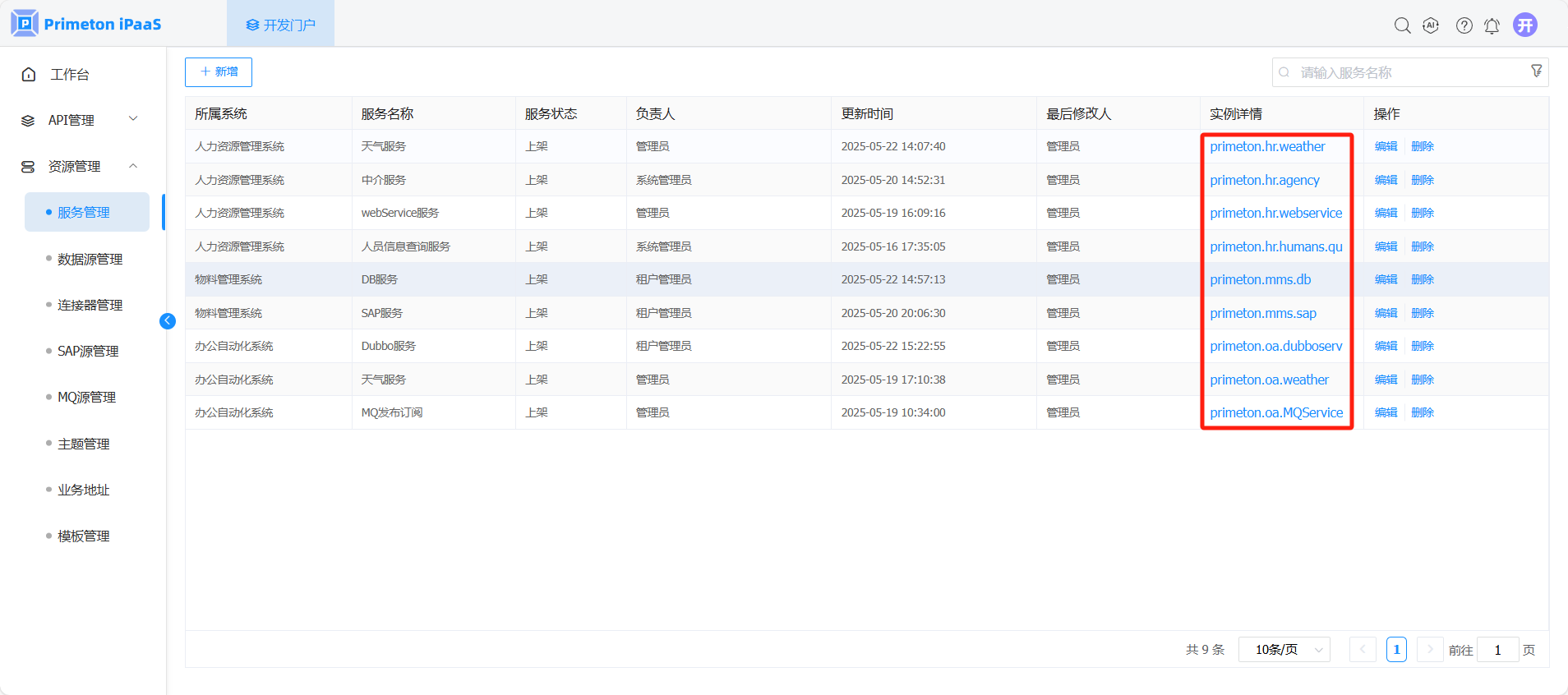Screen dimensions: 1568x695
Task: Open the primeton.hr.weather instance link
Action: coord(1267,146)
